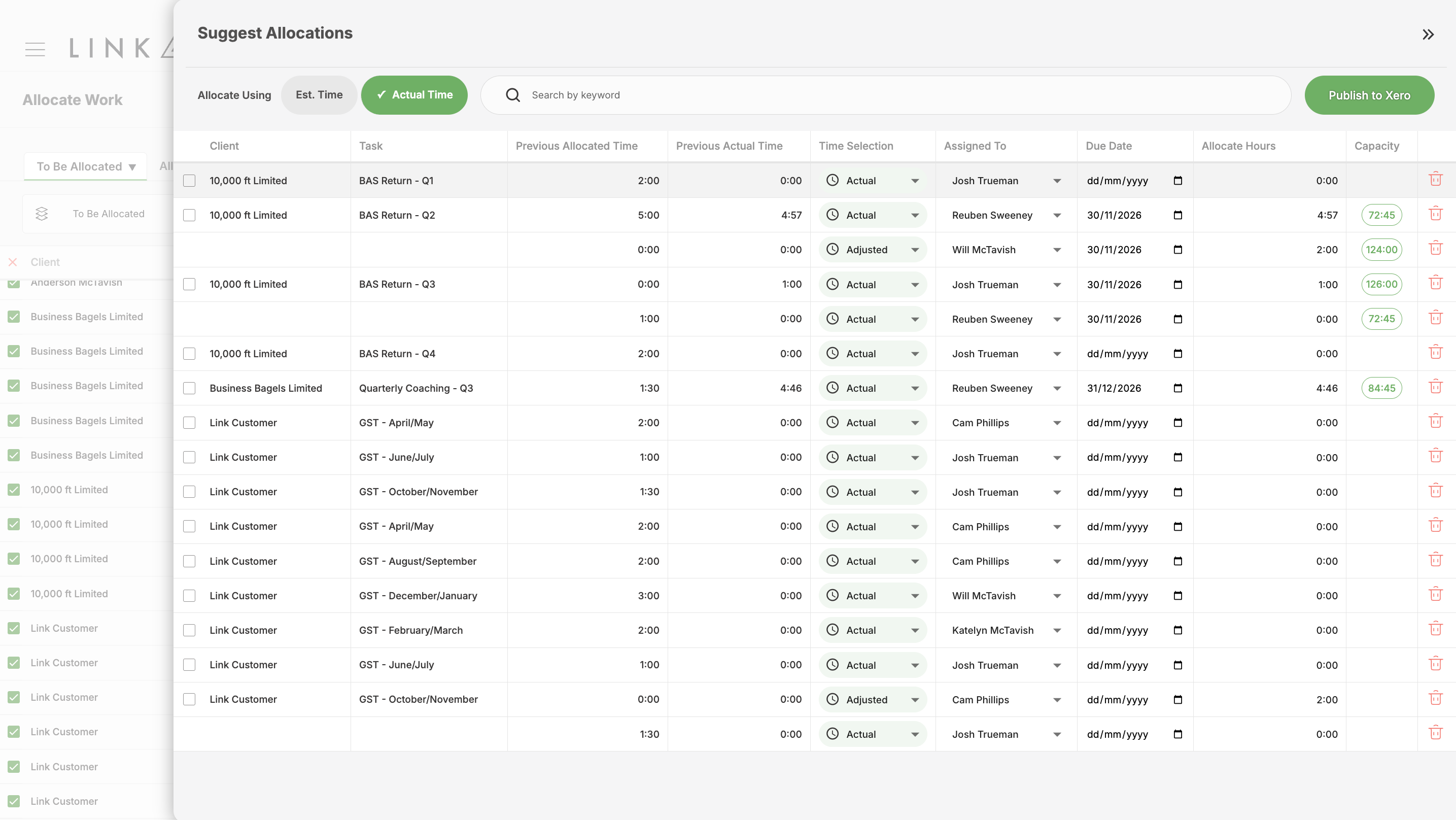Screen dimensions: 1456x820
Task: Delete the Will McTavish Adjusted allocation row
Action: click(1436, 249)
